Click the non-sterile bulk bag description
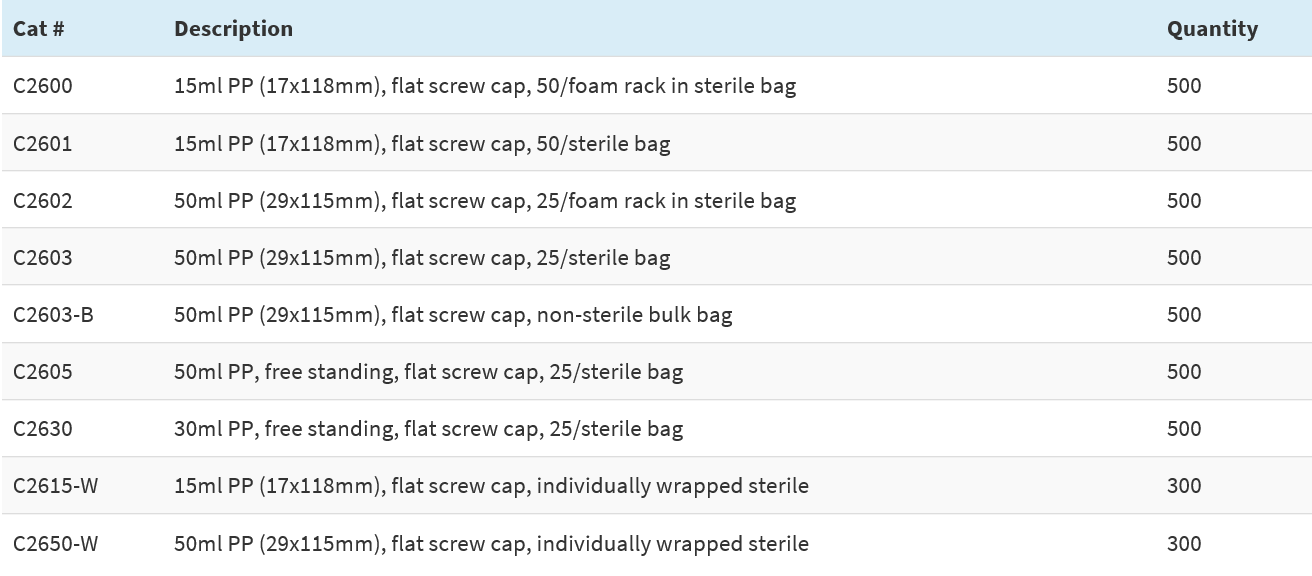This screenshot has height=576, width=1312. tap(453, 315)
